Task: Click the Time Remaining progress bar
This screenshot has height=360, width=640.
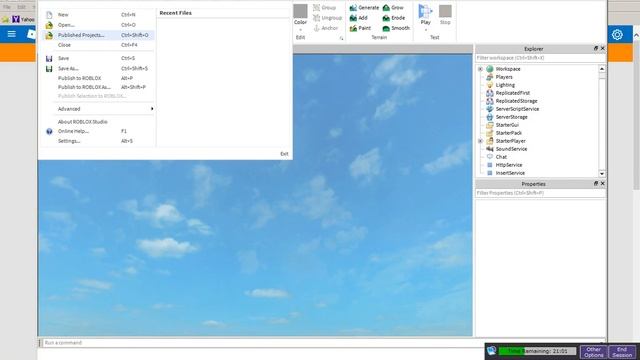Action: [537, 351]
